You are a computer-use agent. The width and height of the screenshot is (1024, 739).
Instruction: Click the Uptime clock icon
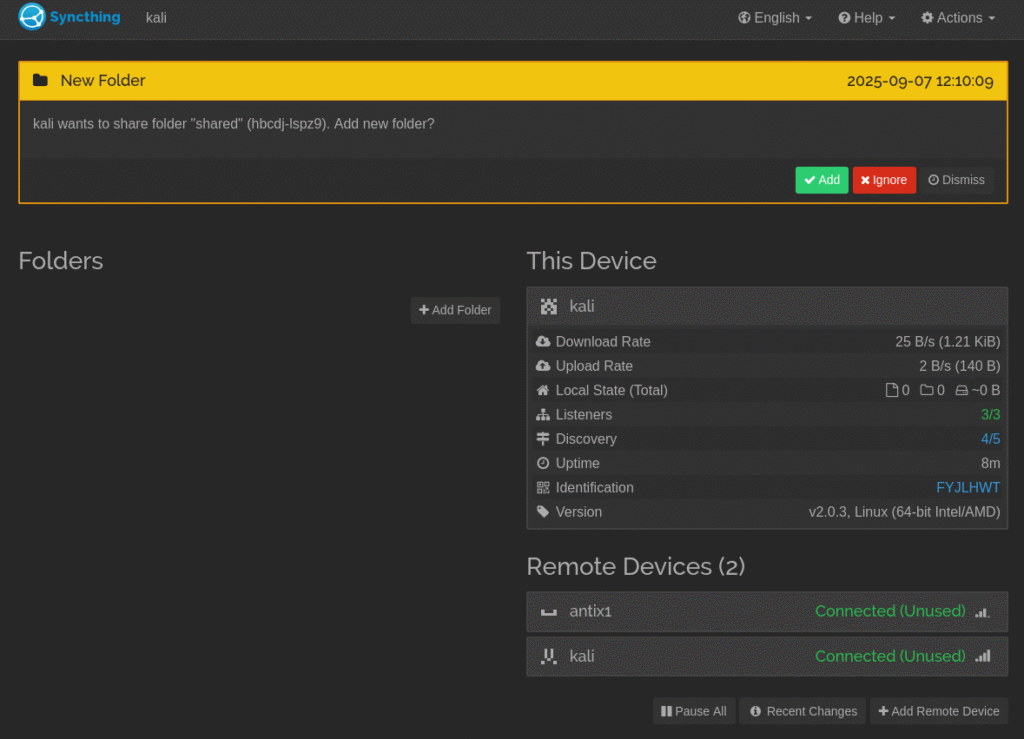point(543,463)
